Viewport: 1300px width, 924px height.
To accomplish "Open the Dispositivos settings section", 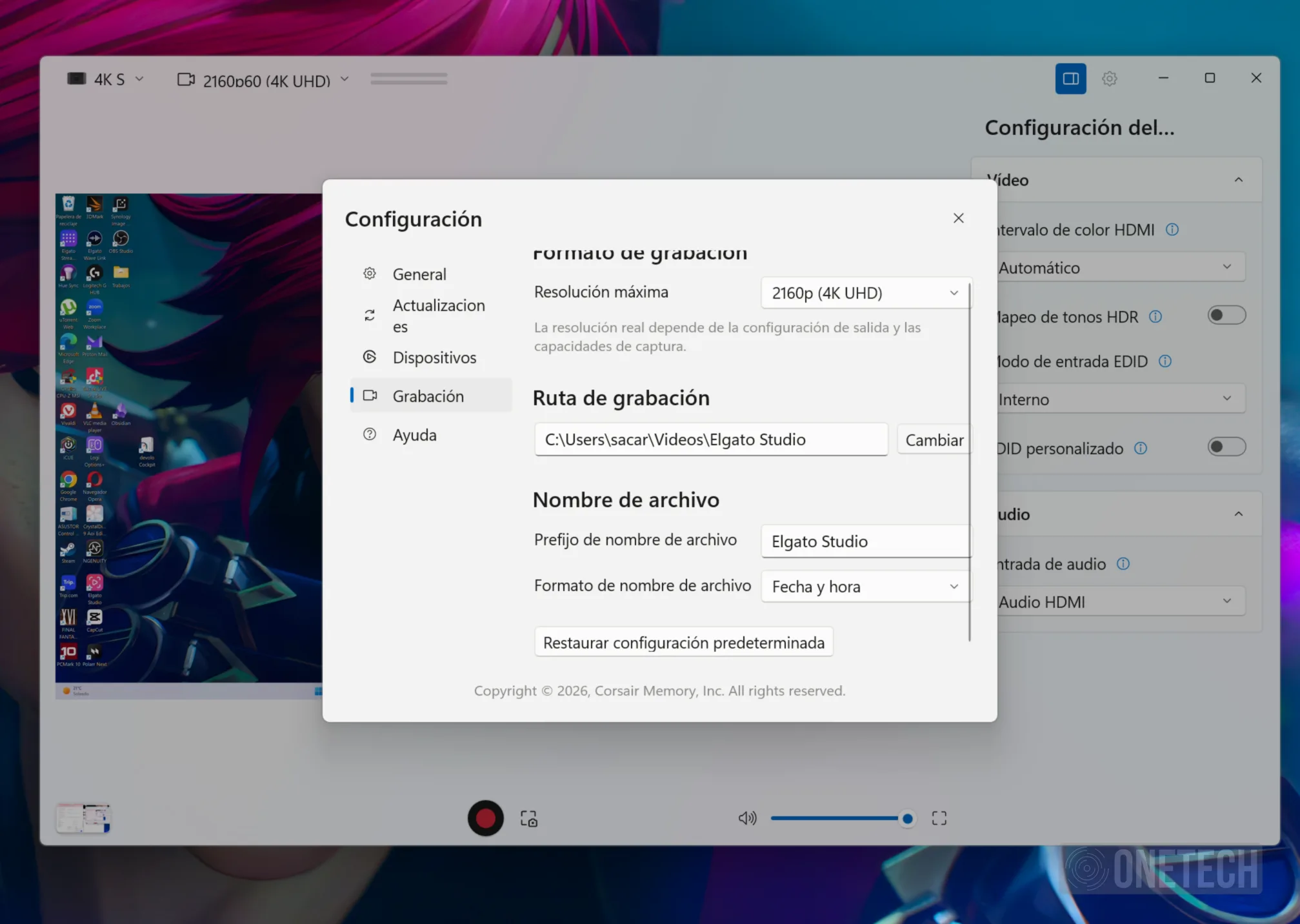I will click(431, 357).
